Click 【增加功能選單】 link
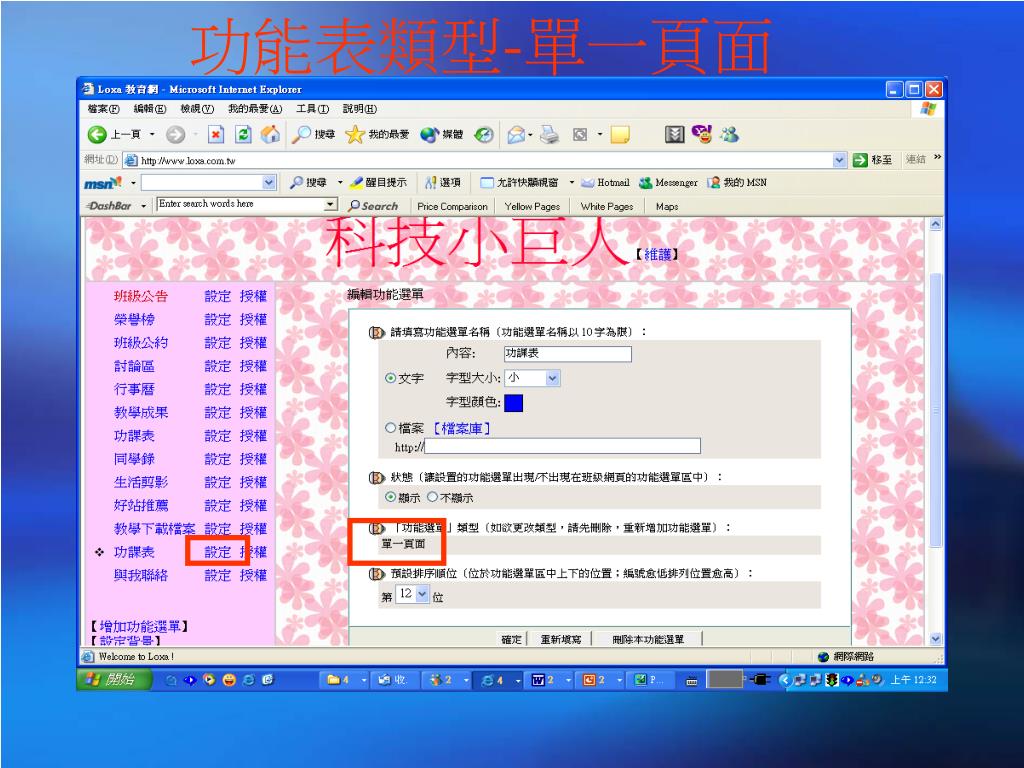The image size is (1024, 768). point(140,626)
